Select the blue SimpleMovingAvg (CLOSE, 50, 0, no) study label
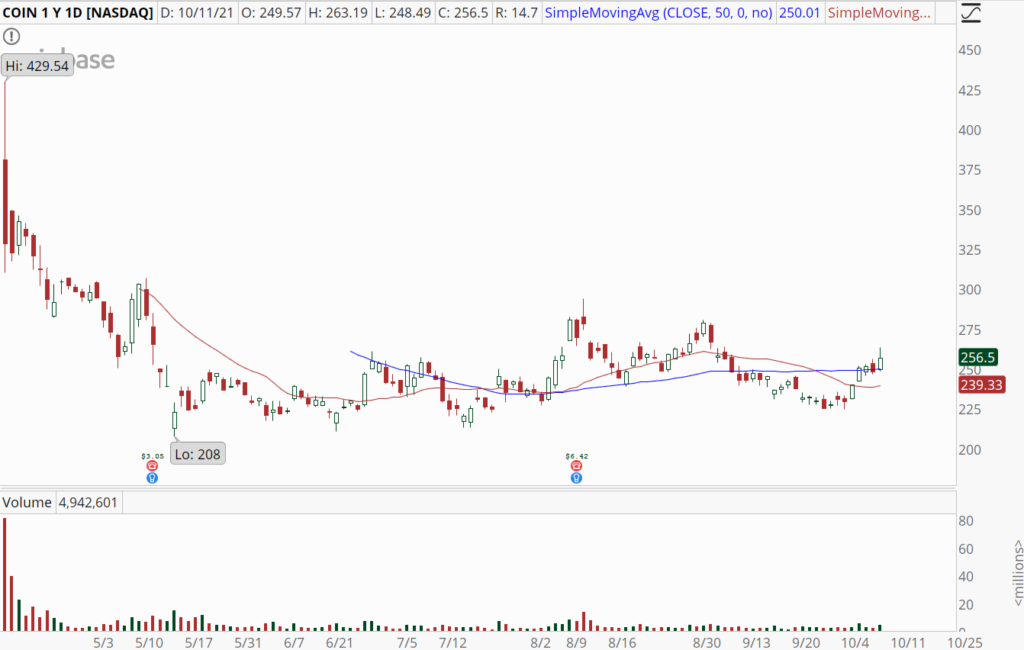The image size is (1024, 650). click(658, 13)
